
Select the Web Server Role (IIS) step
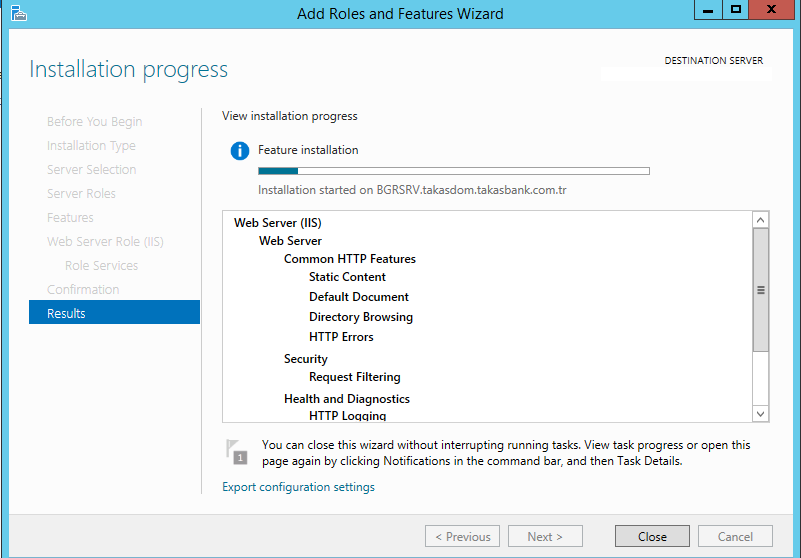[105, 241]
